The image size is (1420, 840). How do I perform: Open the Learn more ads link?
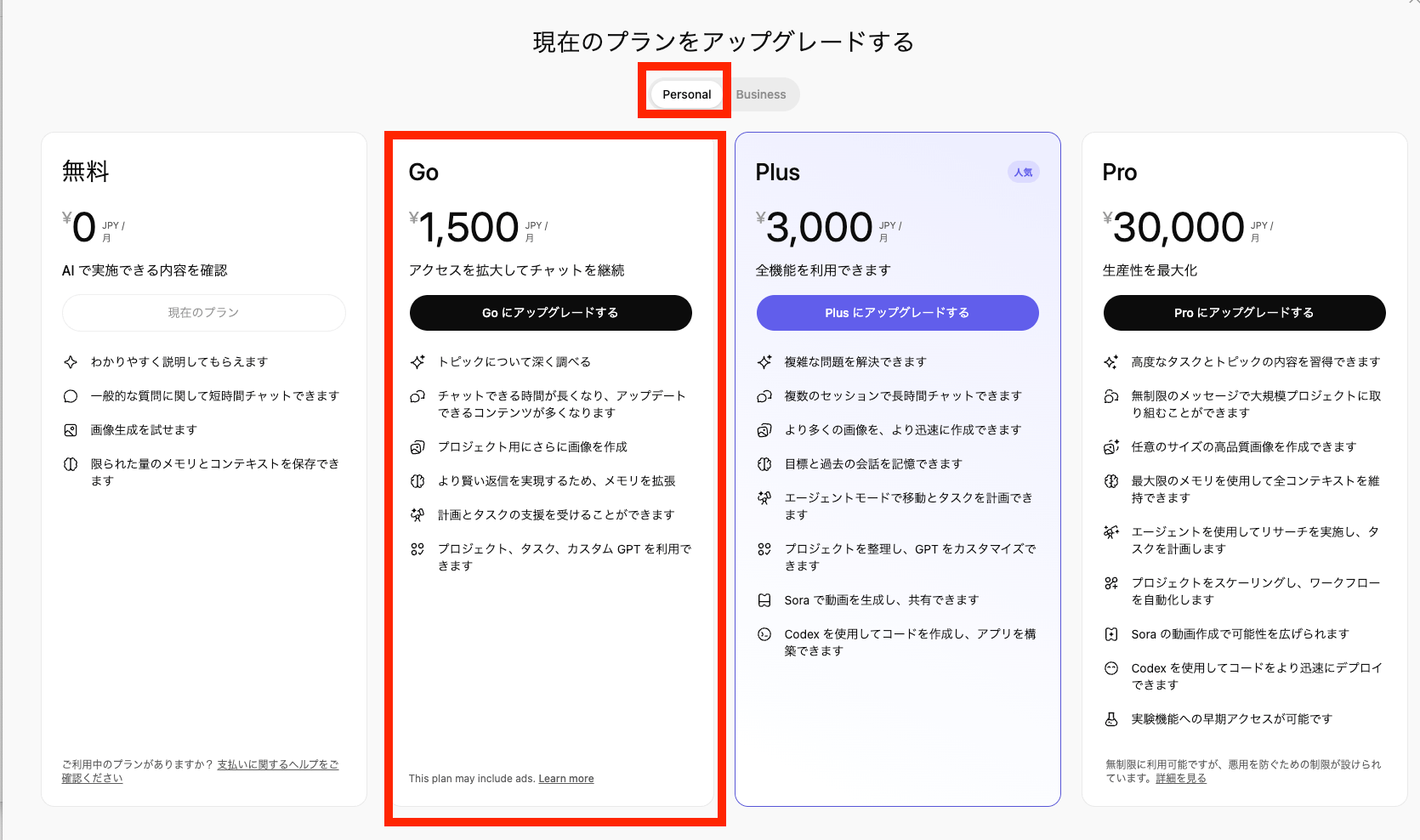click(566, 779)
